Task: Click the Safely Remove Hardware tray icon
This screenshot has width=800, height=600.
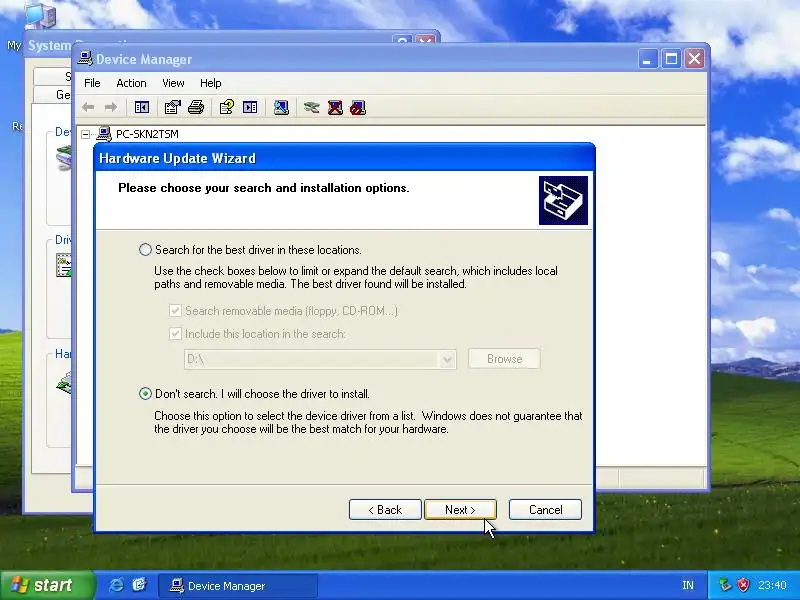Action: (725, 585)
